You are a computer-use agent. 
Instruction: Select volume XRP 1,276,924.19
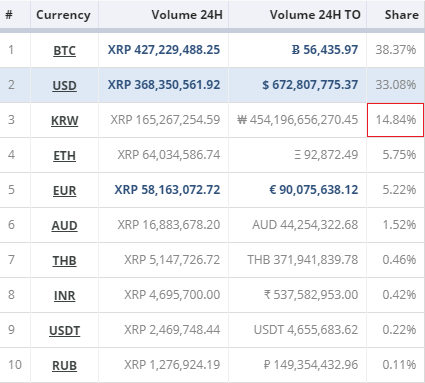172,365
